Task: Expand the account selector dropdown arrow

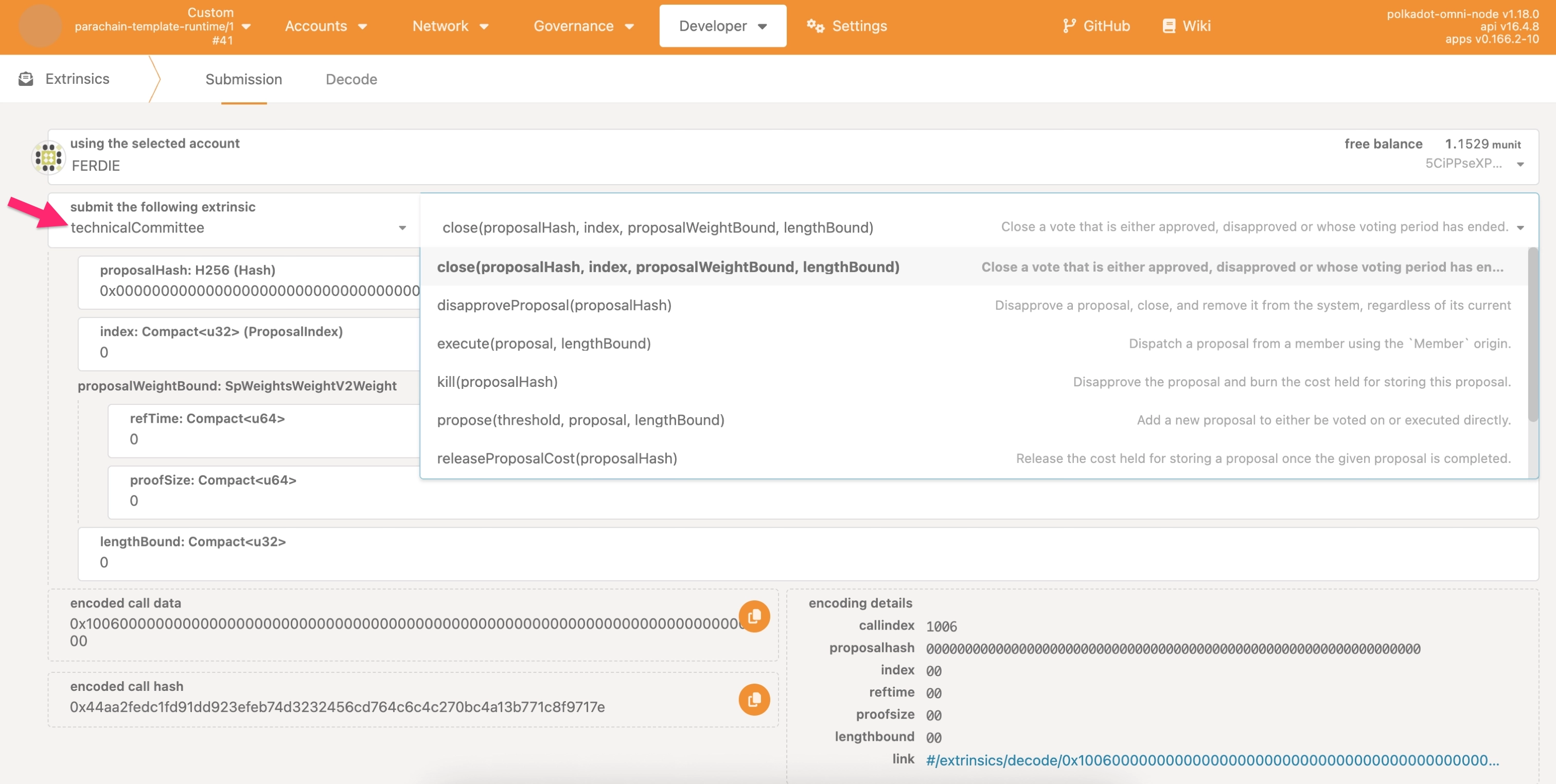Action: (x=1520, y=164)
